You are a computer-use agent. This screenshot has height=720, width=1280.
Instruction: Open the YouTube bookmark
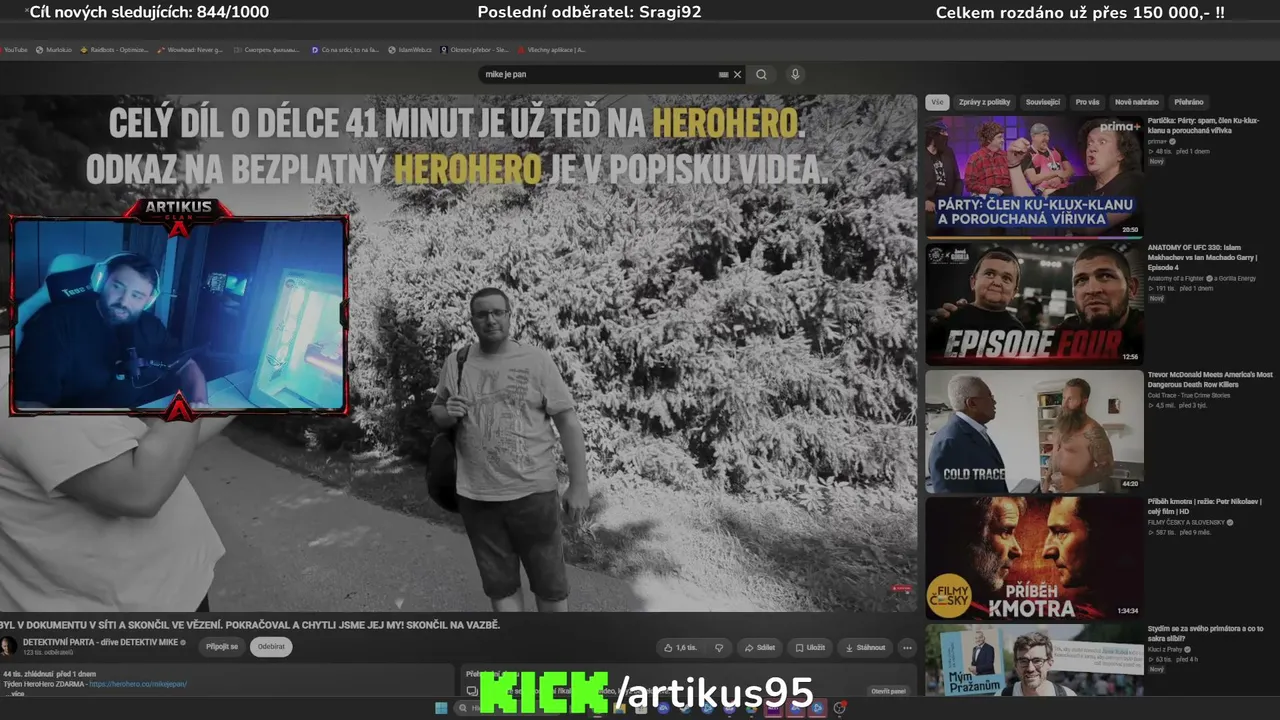click(14, 49)
